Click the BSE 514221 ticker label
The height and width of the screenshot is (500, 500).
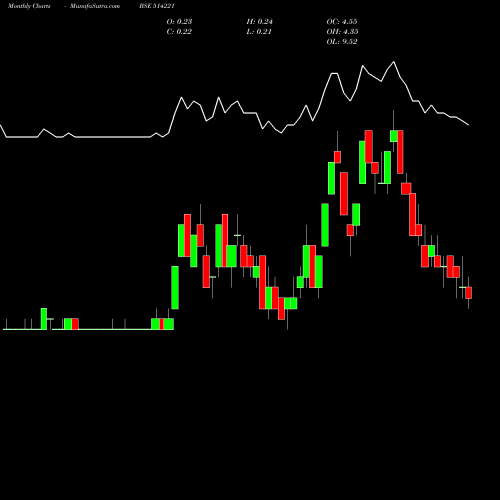[x=157, y=6]
